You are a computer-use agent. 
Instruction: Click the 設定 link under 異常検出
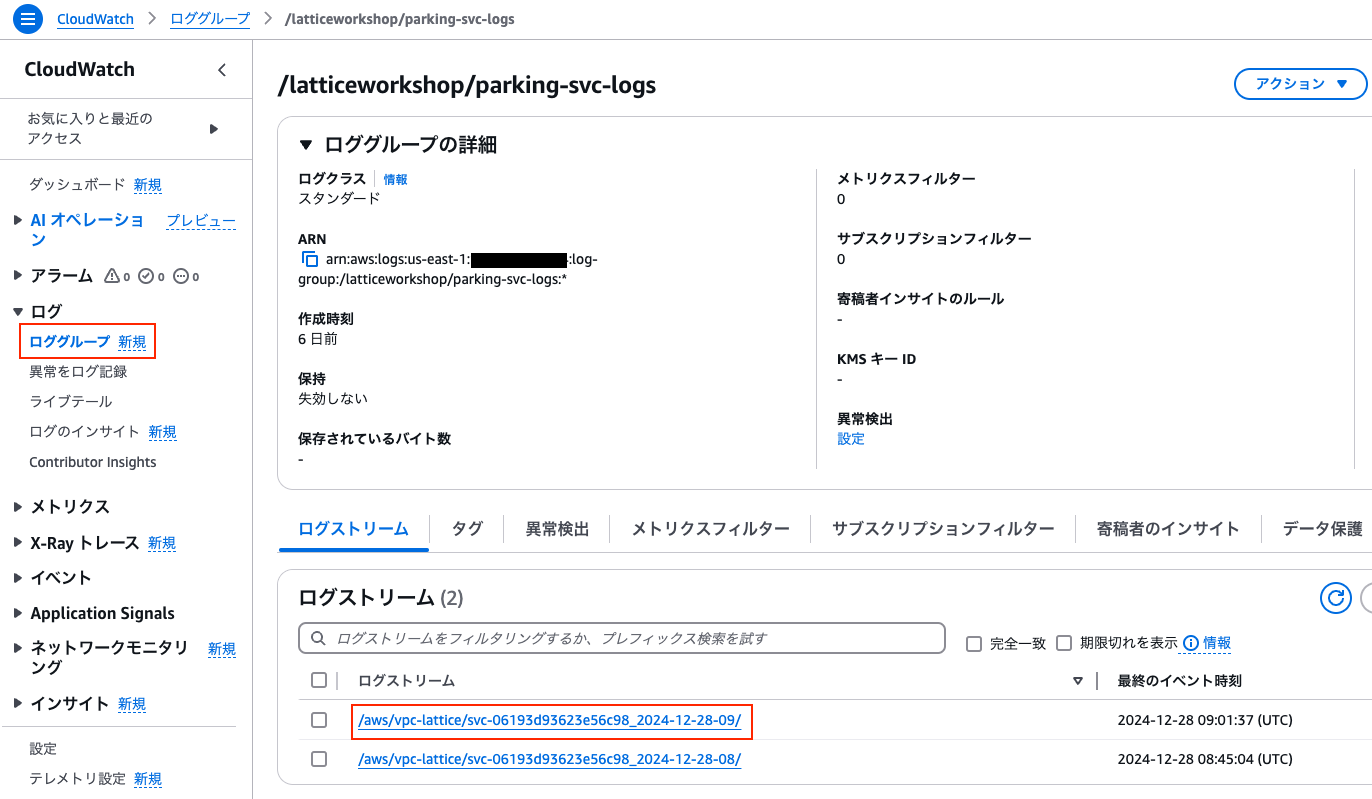click(851, 439)
